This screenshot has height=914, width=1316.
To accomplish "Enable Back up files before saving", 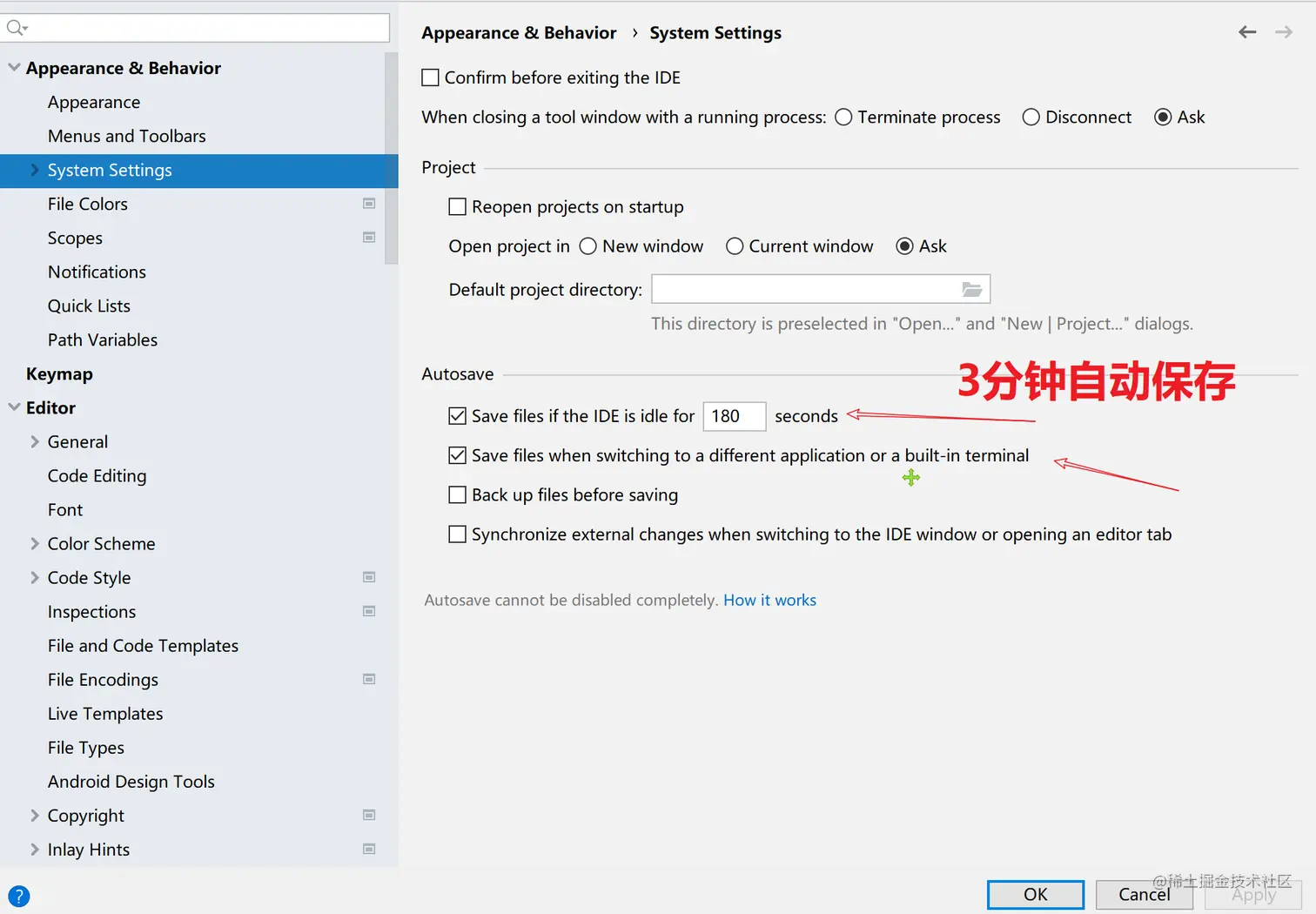I will [x=457, y=494].
